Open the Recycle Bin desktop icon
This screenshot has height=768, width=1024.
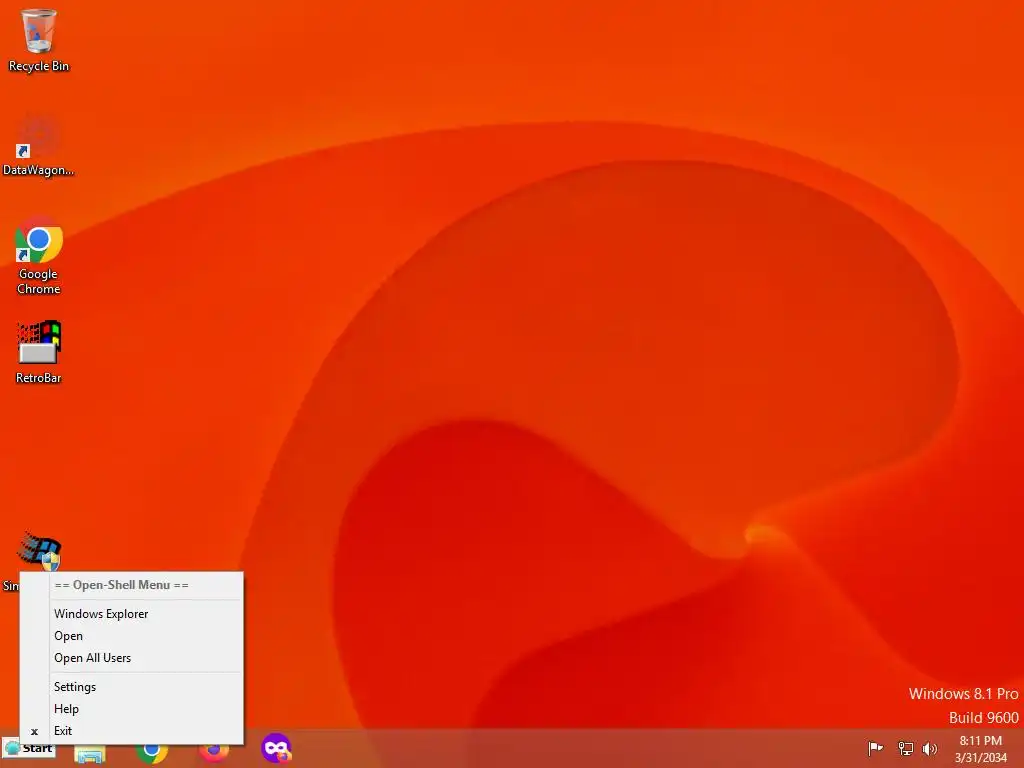click(x=39, y=40)
